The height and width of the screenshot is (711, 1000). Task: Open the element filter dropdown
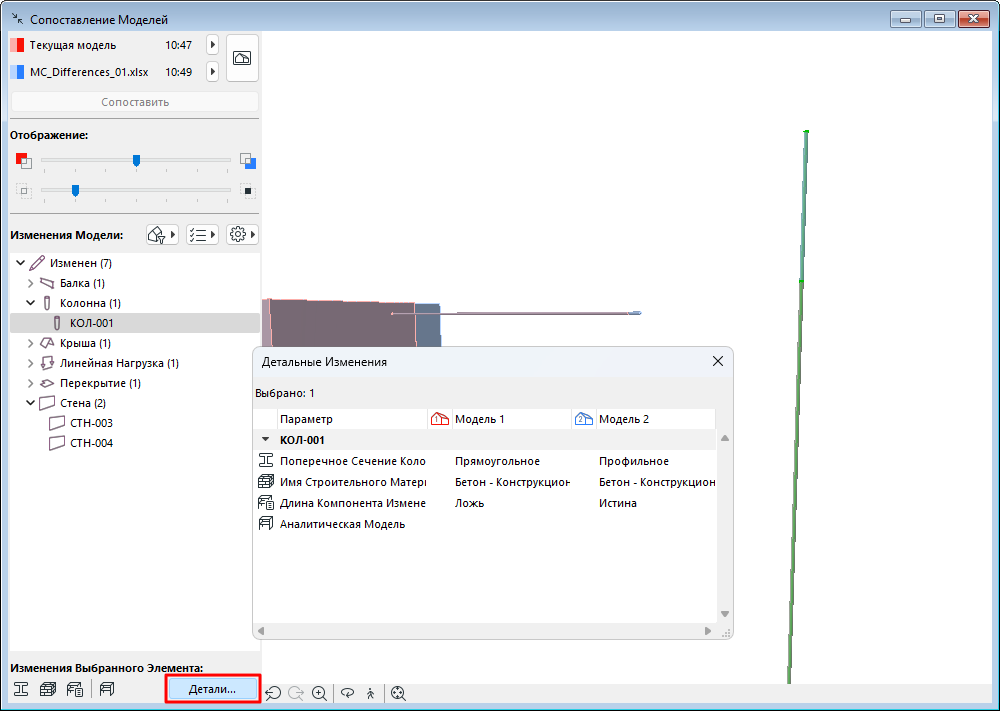162,235
